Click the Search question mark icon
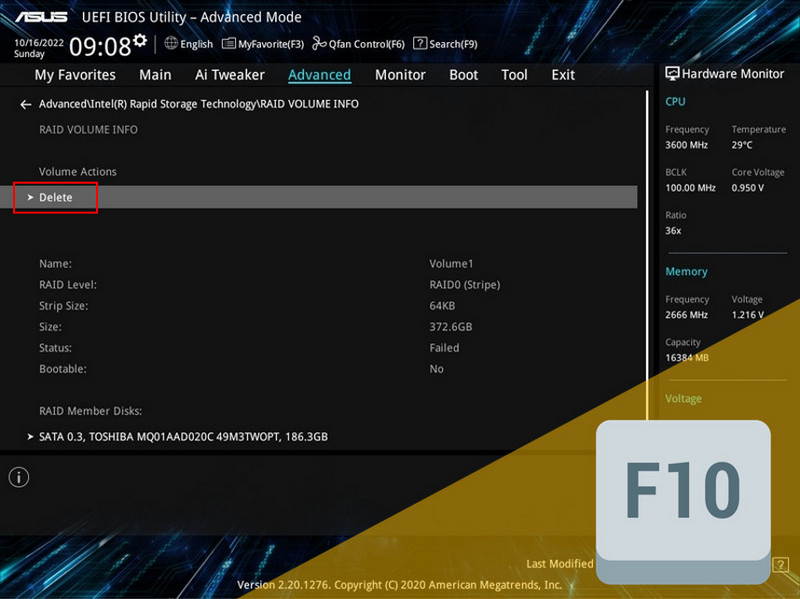 pyautogui.click(x=419, y=43)
